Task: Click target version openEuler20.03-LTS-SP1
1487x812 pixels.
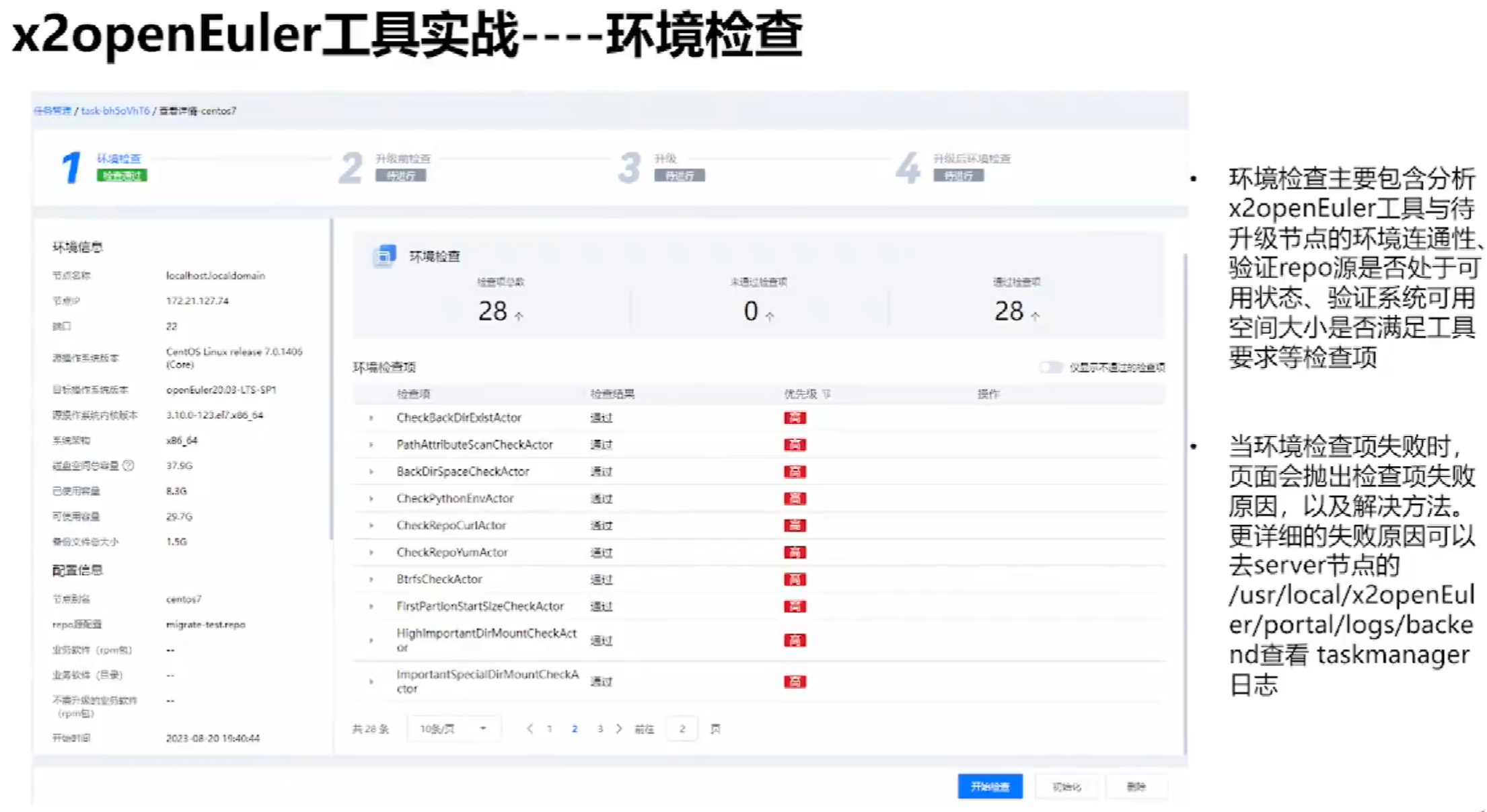Action: pos(221,390)
